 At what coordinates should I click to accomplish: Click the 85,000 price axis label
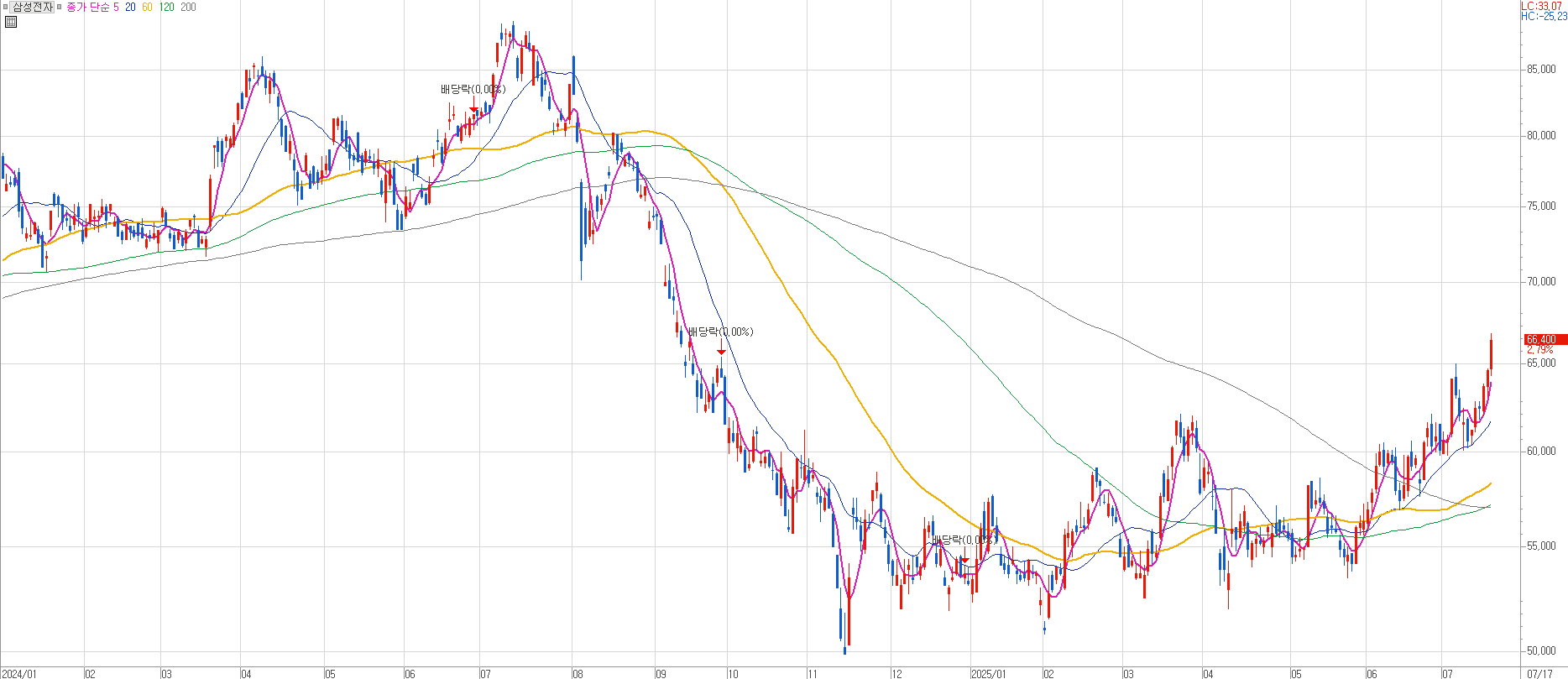point(1540,70)
